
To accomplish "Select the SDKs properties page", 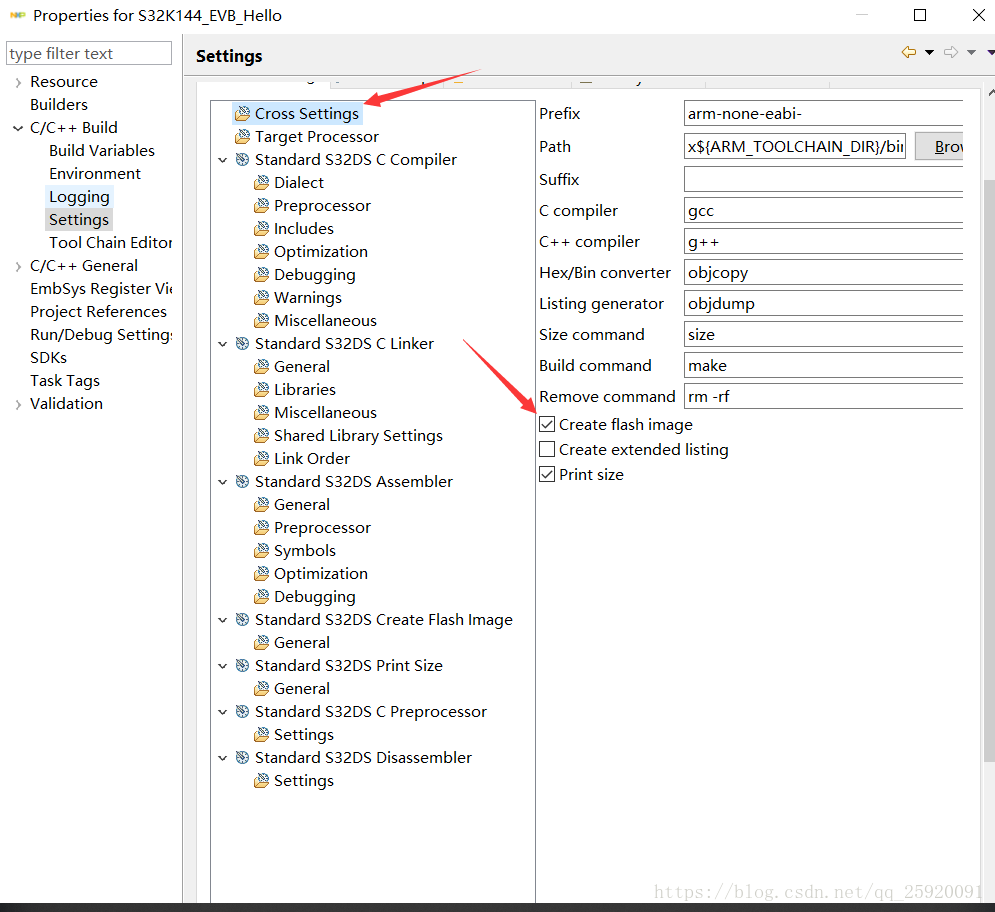I will (48, 357).
